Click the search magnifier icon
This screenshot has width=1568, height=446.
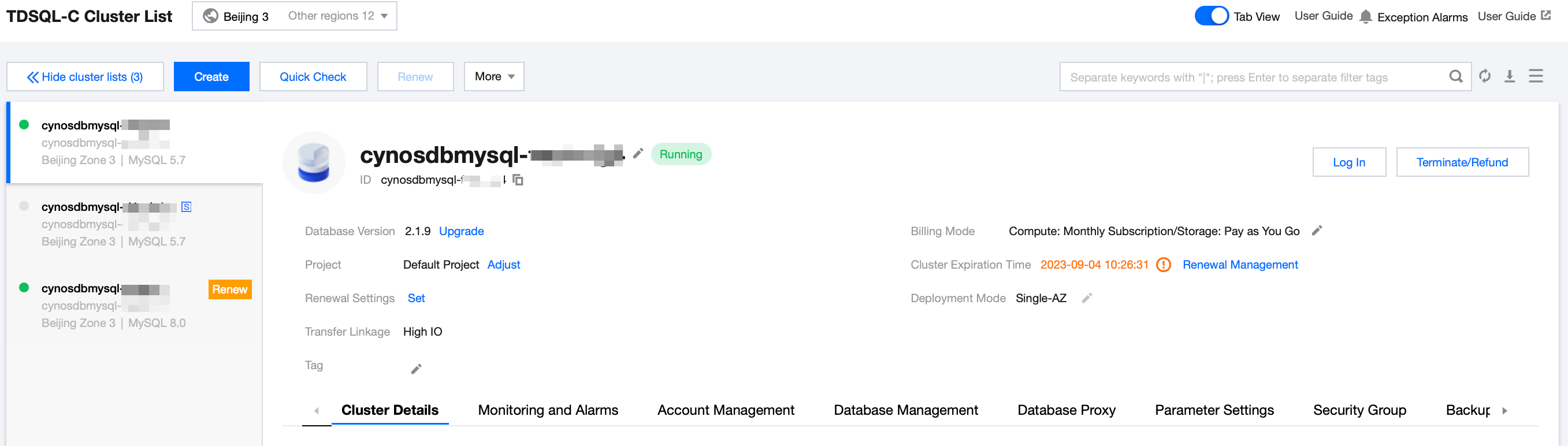coord(1455,76)
